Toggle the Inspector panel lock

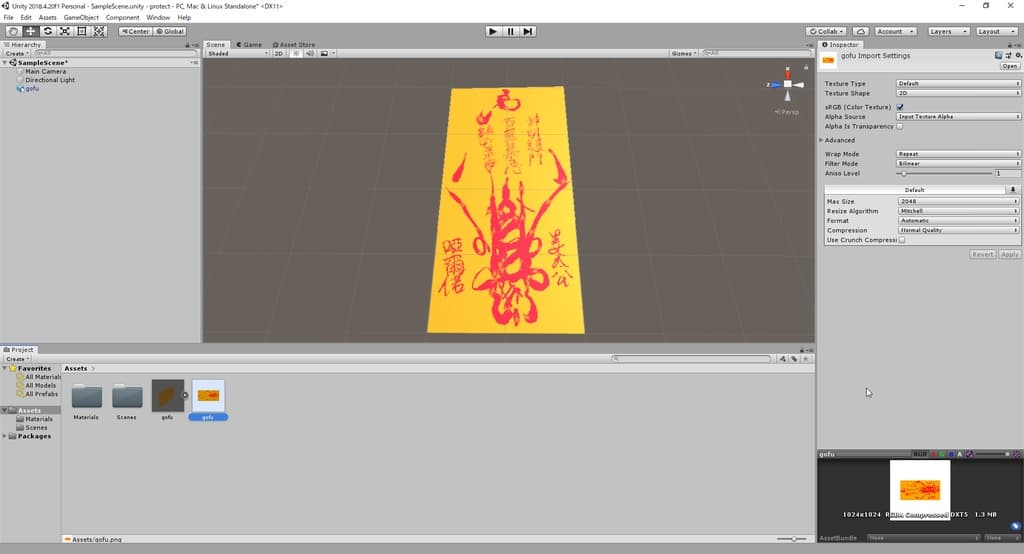(1010, 45)
